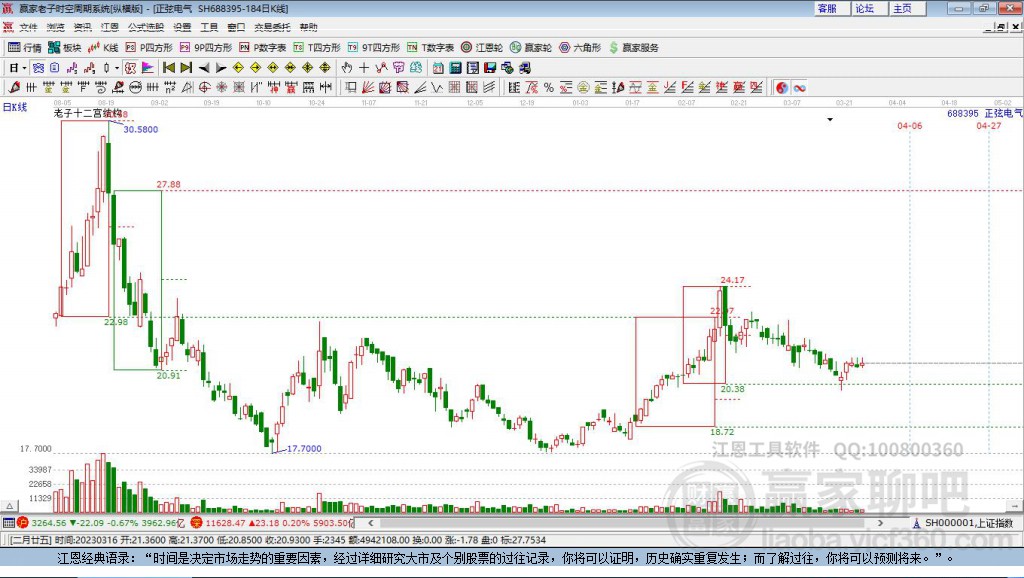This screenshot has width=1024, height=578.
Task: Select the percent % retracement tool
Action: 549,87
